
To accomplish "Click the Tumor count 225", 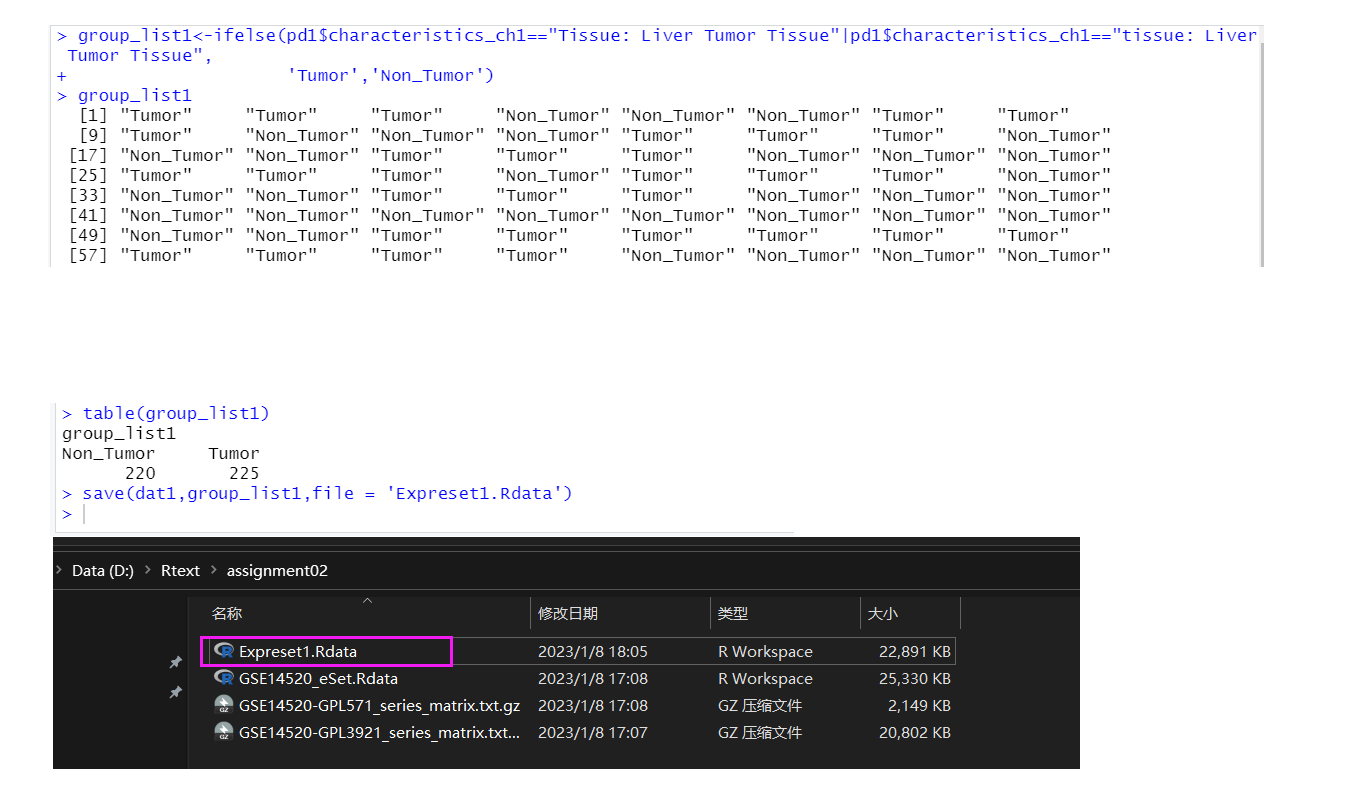I will coord(244,473).
